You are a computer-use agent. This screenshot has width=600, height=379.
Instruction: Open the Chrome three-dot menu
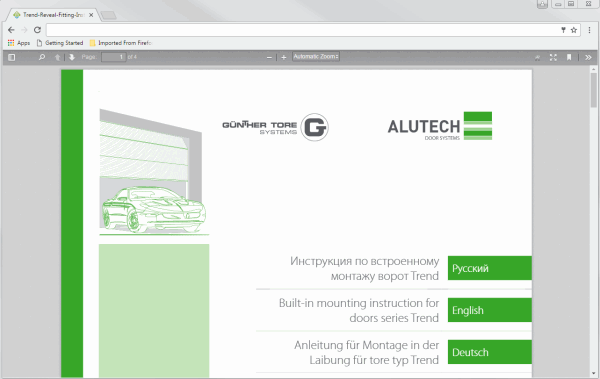pos(589,30)
